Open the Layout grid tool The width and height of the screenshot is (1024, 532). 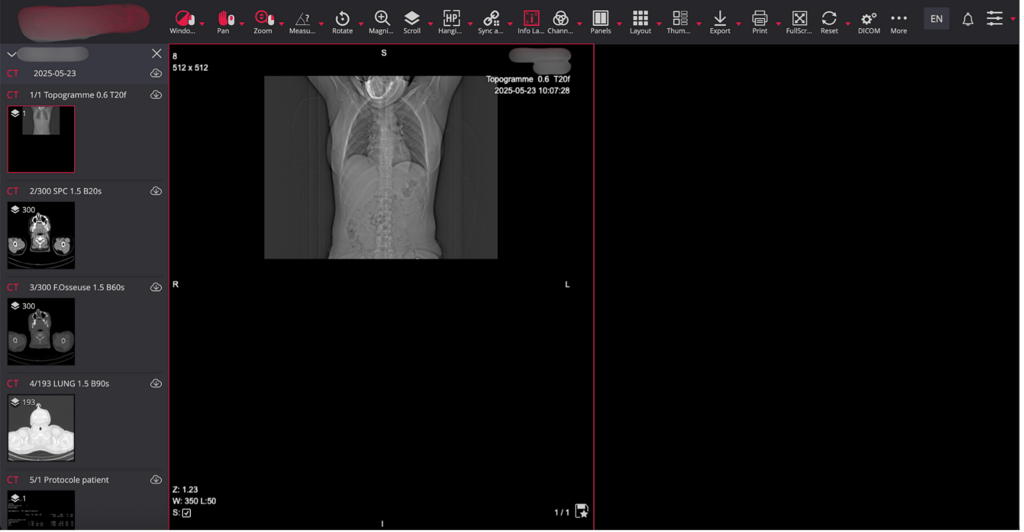coord(640,18)
